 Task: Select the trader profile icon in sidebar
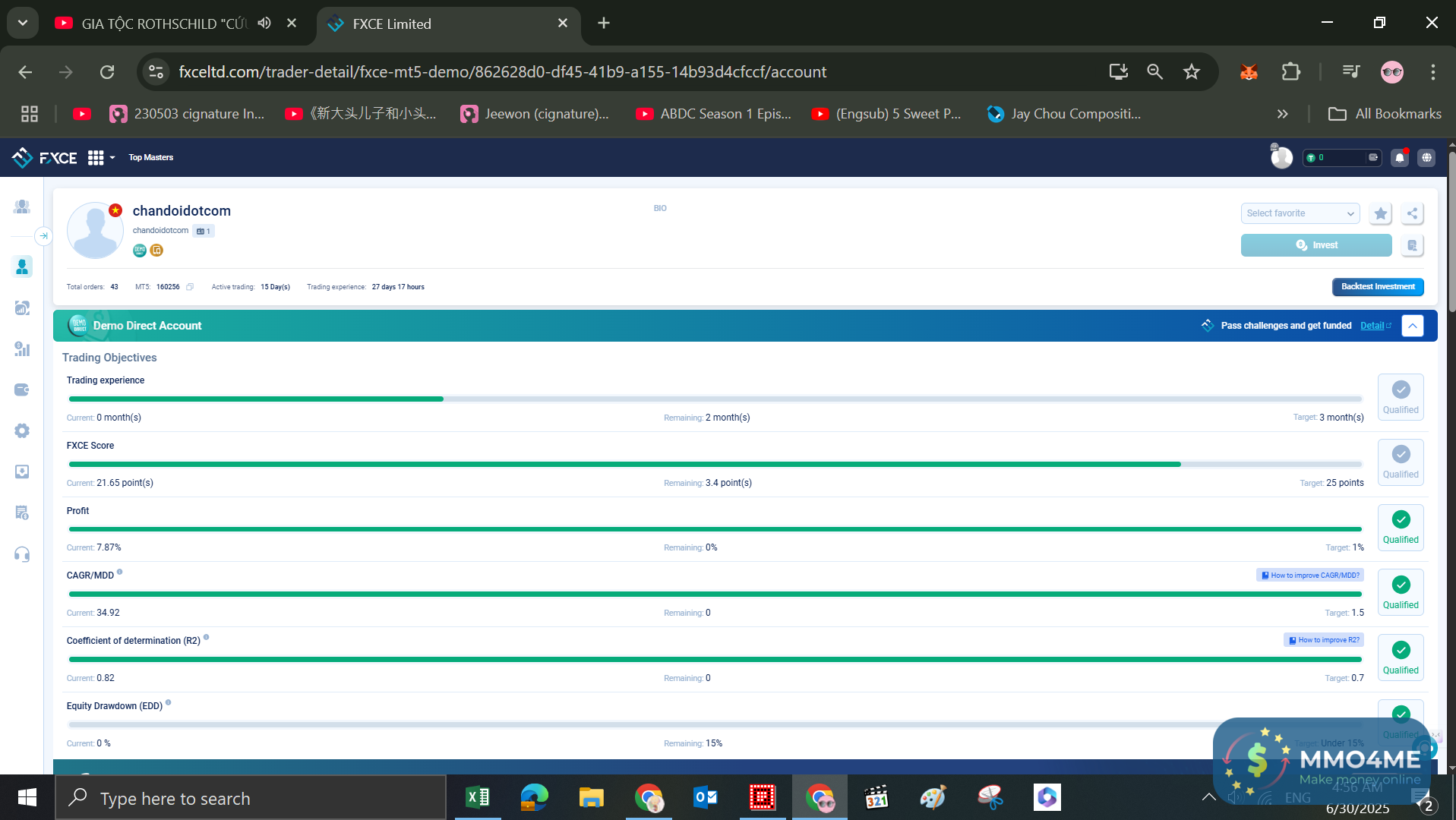(x=22, y=266)
